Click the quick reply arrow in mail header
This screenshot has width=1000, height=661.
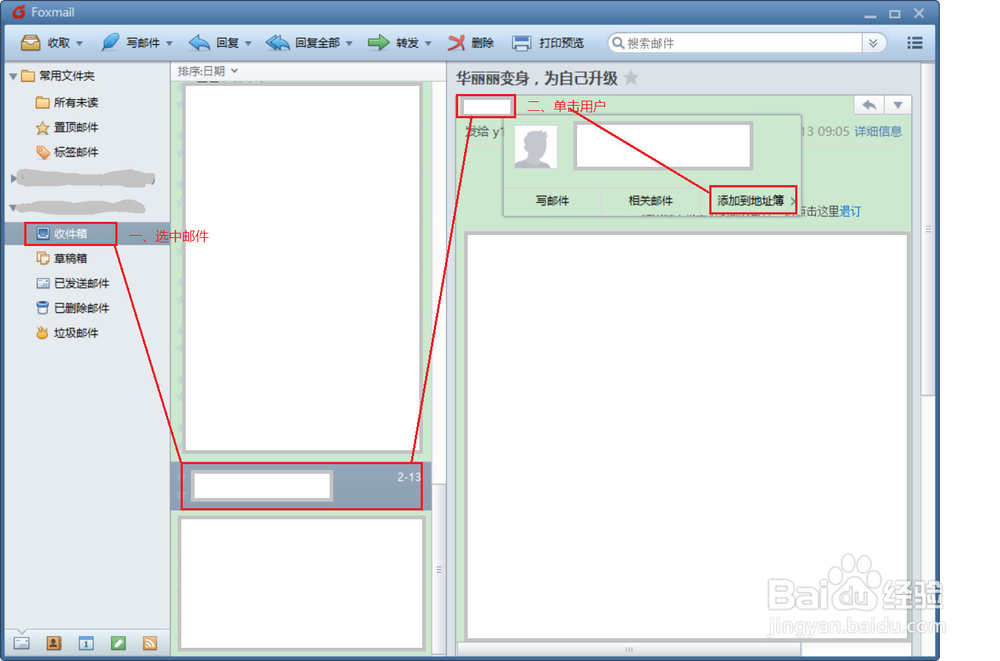coord(869,105)
